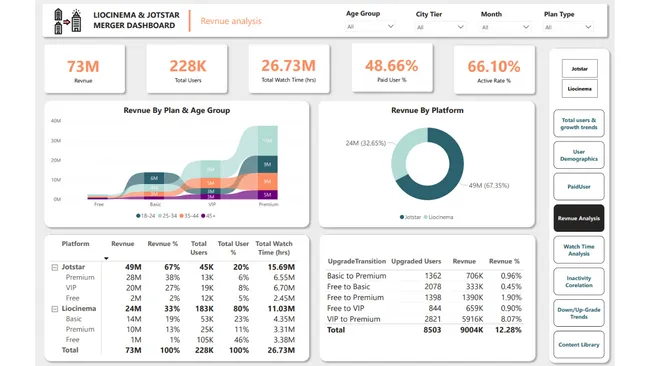Sort by Revnue % column in platform table

[x=162, y=244]
